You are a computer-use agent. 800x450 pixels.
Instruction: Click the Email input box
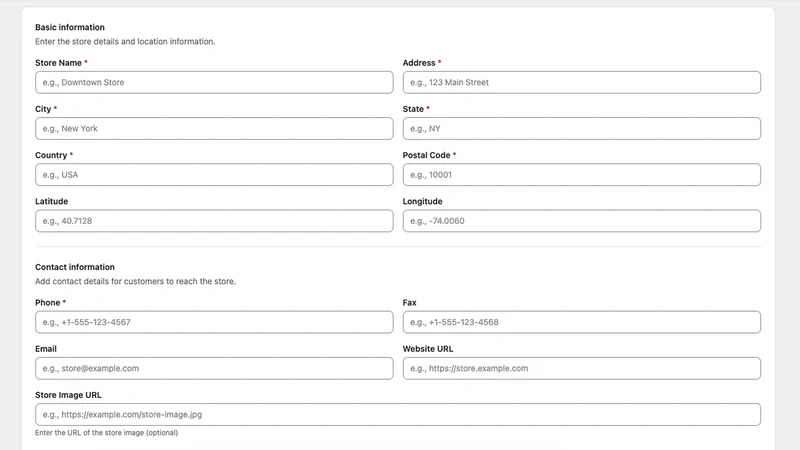point(214,368)
